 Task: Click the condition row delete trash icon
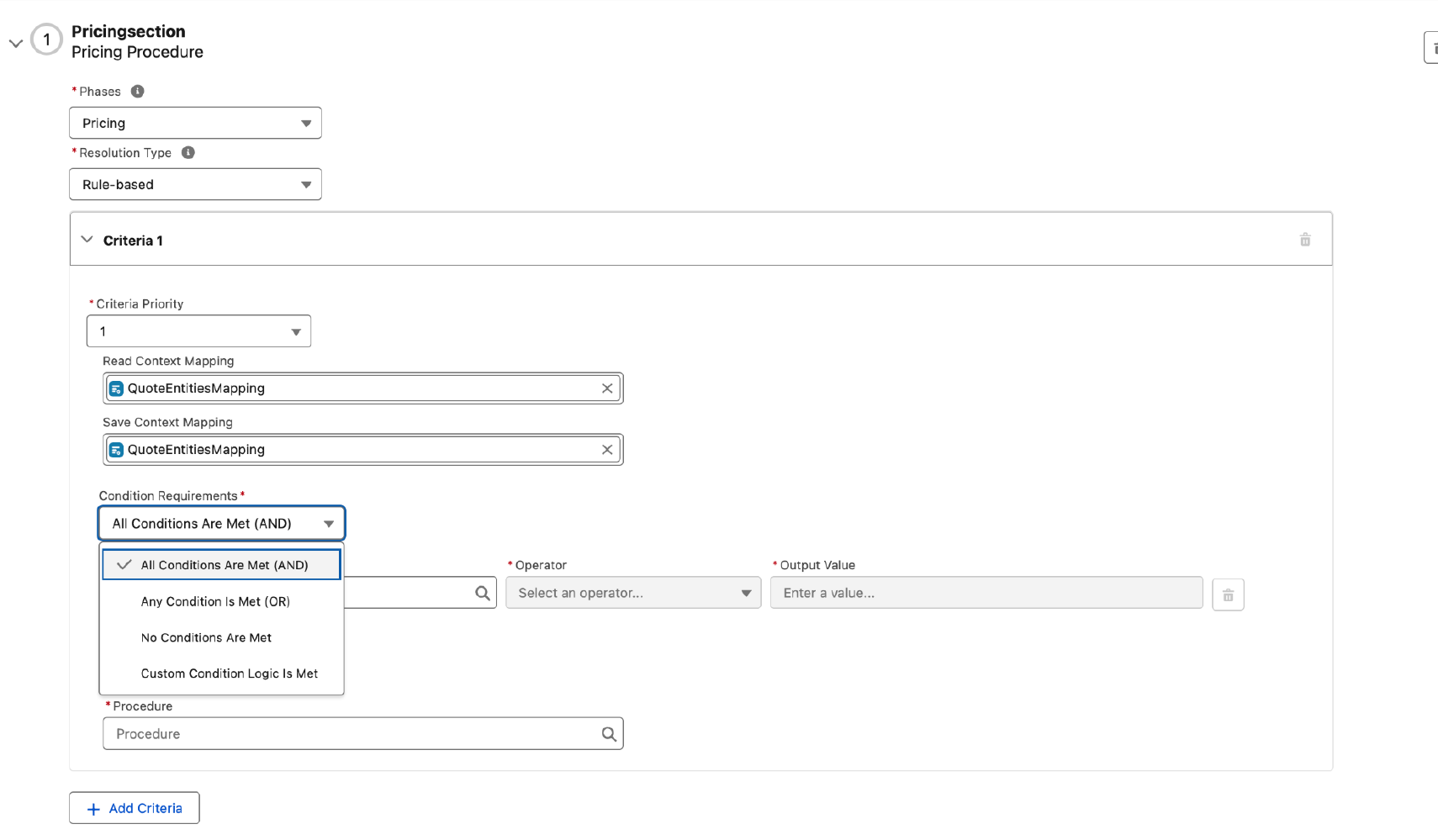click(1227, 594)
